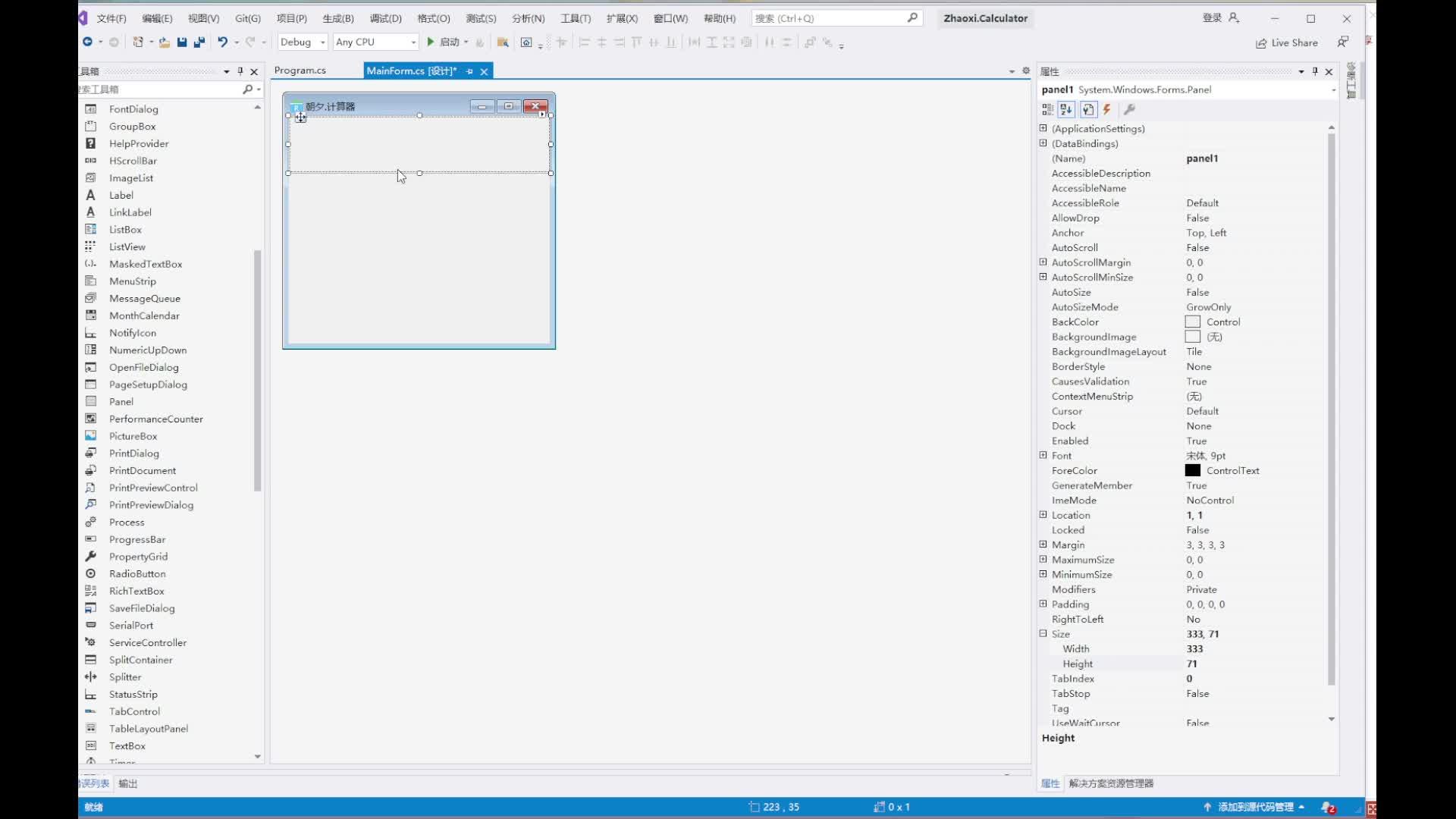
Task: Click the 启动 start button
Action: (x=444, y=42)
